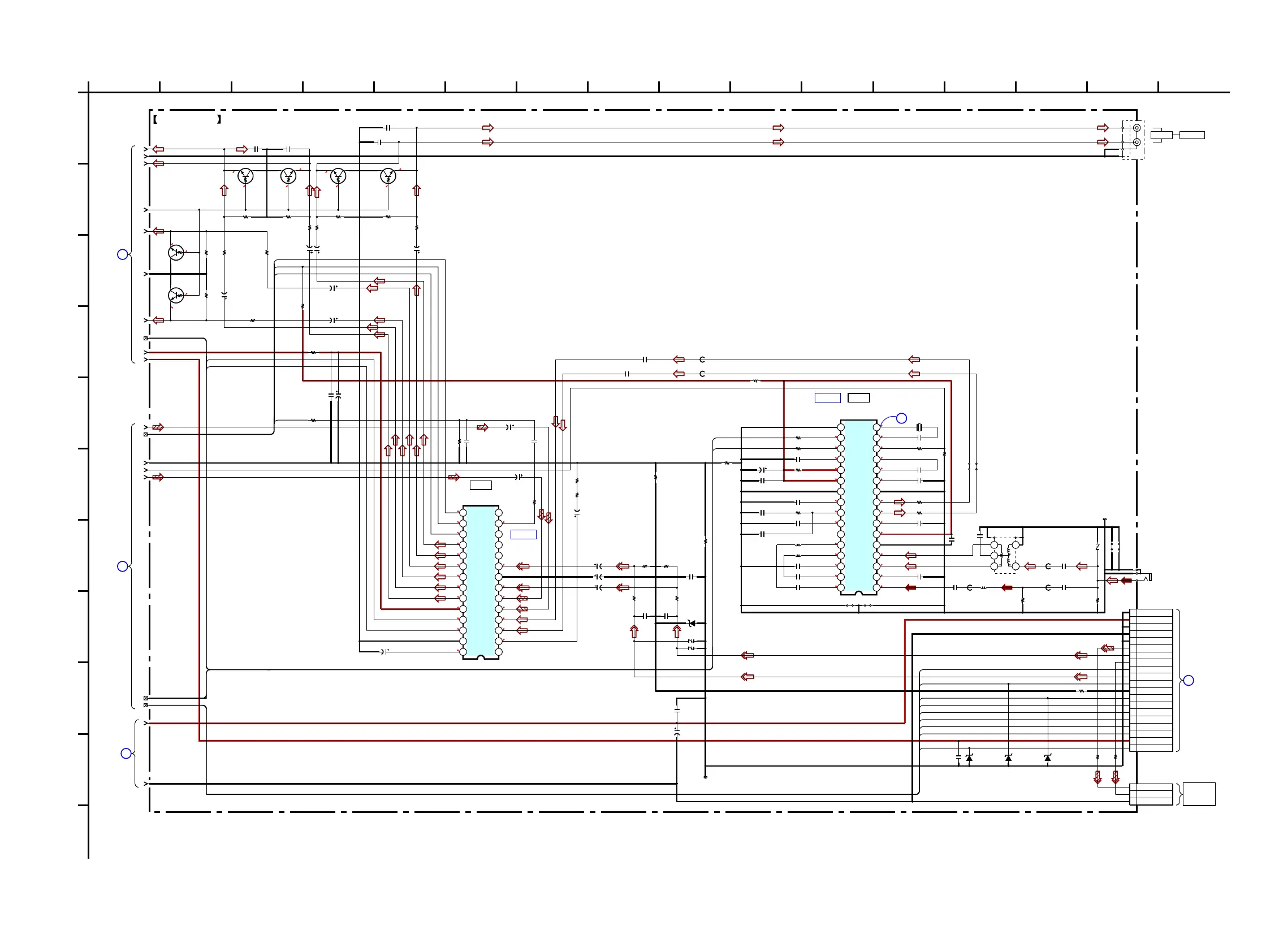The width and height of the screenshot is (1266, 952).
Task: Click the rightmost diode at the bottom right
Action: click(x=1047, y=758)
